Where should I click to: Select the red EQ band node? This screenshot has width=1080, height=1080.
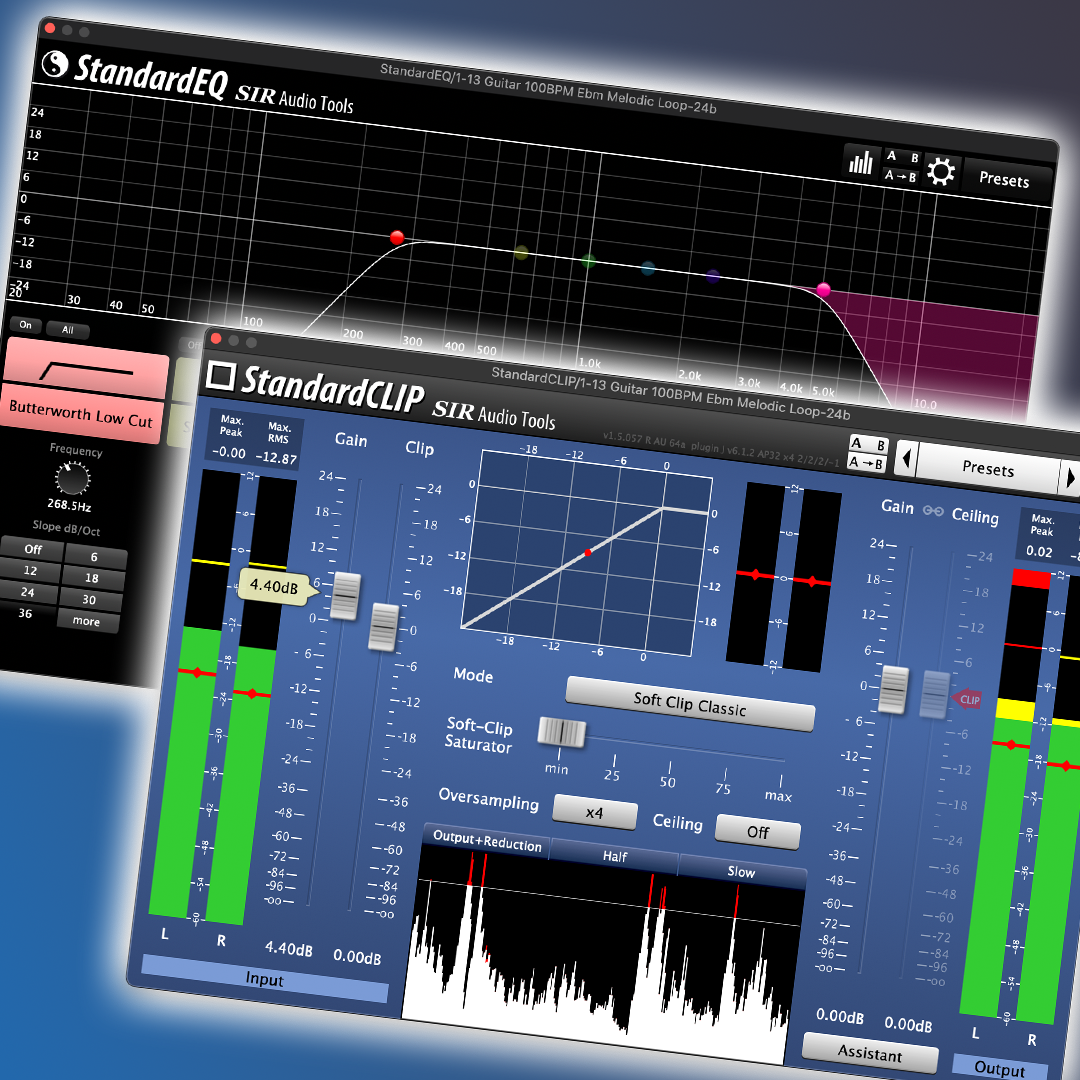point(397,238)
